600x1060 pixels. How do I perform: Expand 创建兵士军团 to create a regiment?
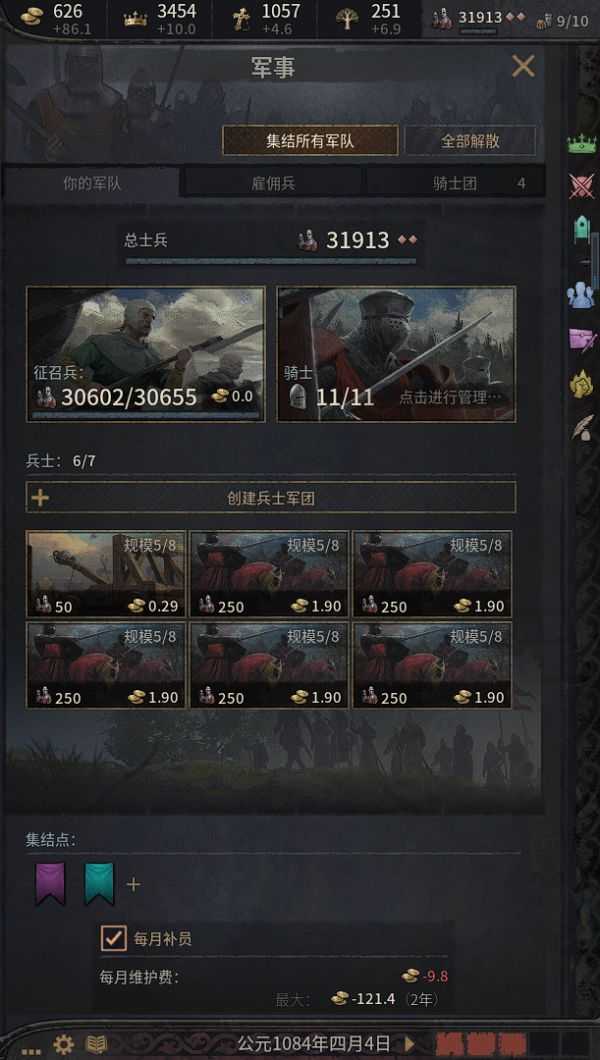[x=271, y=498]
